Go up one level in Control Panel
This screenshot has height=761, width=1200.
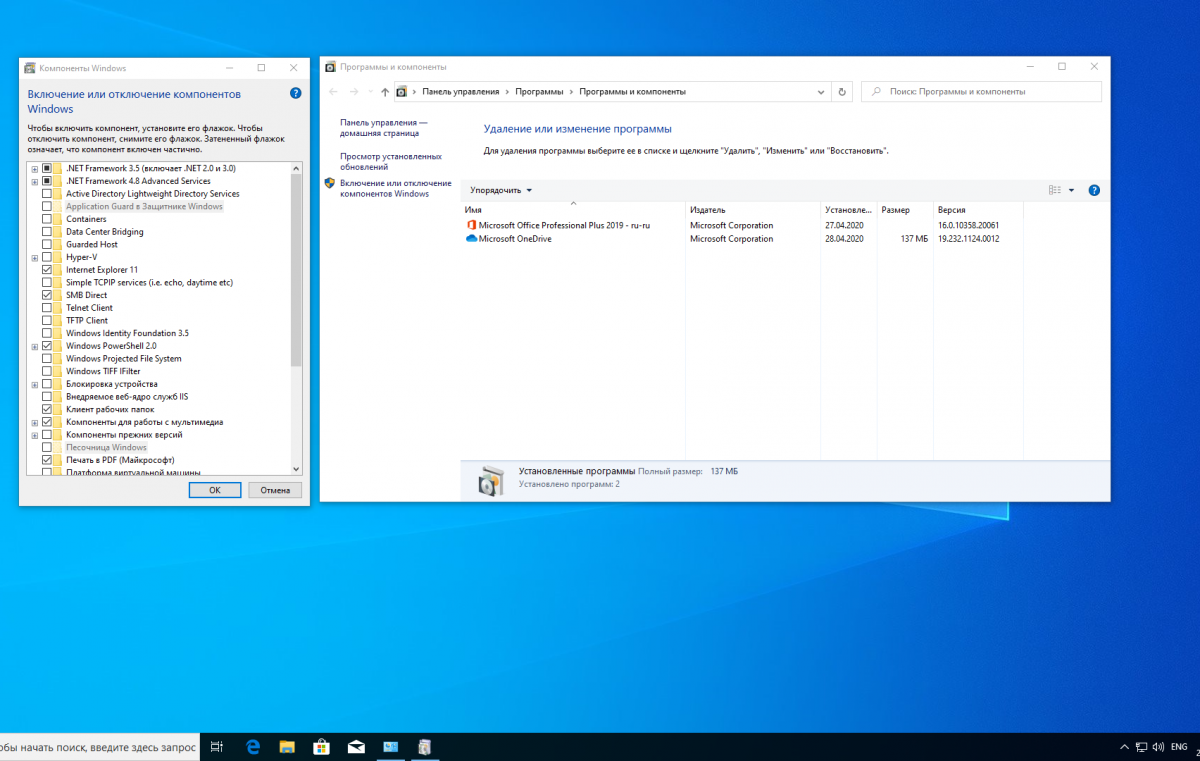point(385,91)
